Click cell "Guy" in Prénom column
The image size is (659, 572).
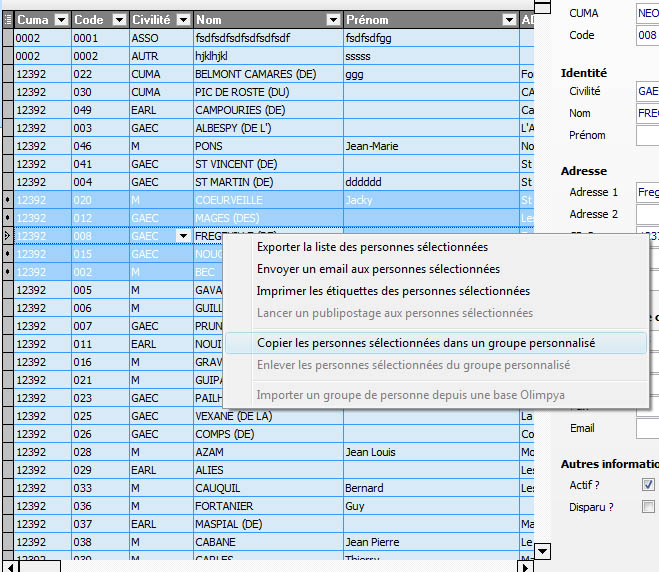(x=431, y=506)
